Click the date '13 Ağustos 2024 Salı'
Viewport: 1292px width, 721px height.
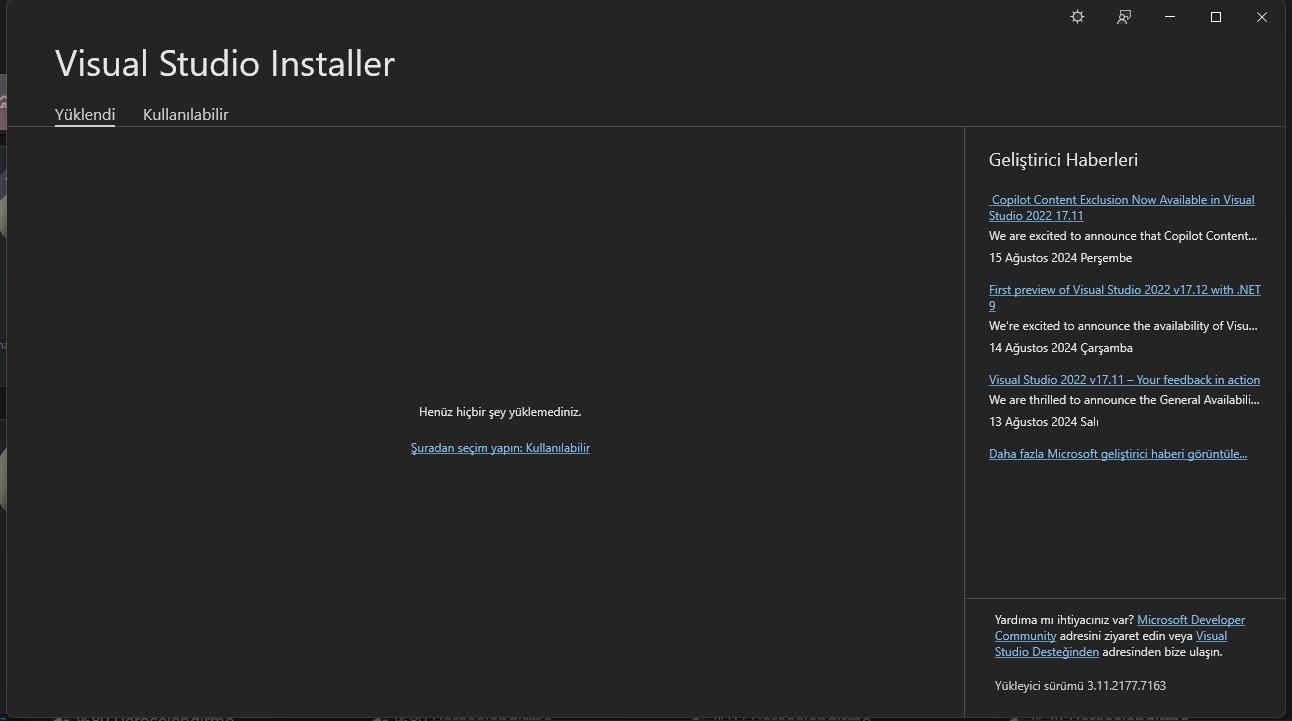click(1044, 422)
